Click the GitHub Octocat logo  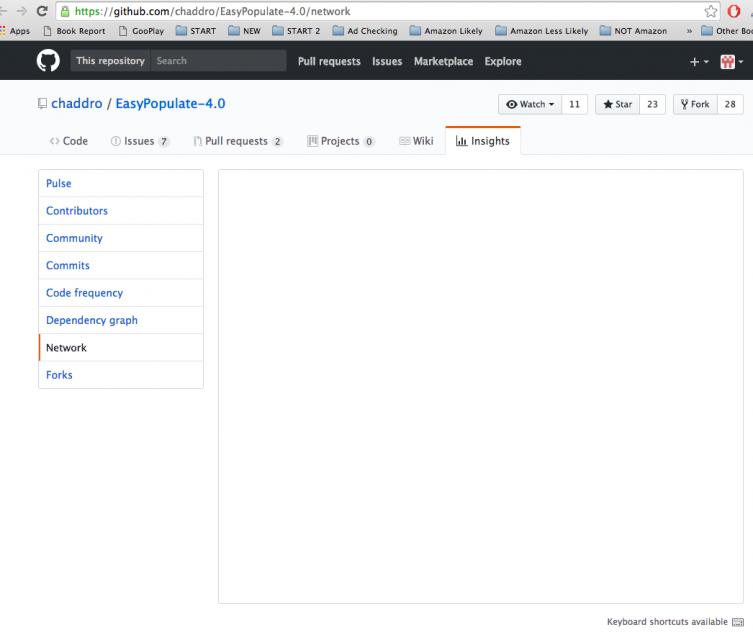click(48, 61)
